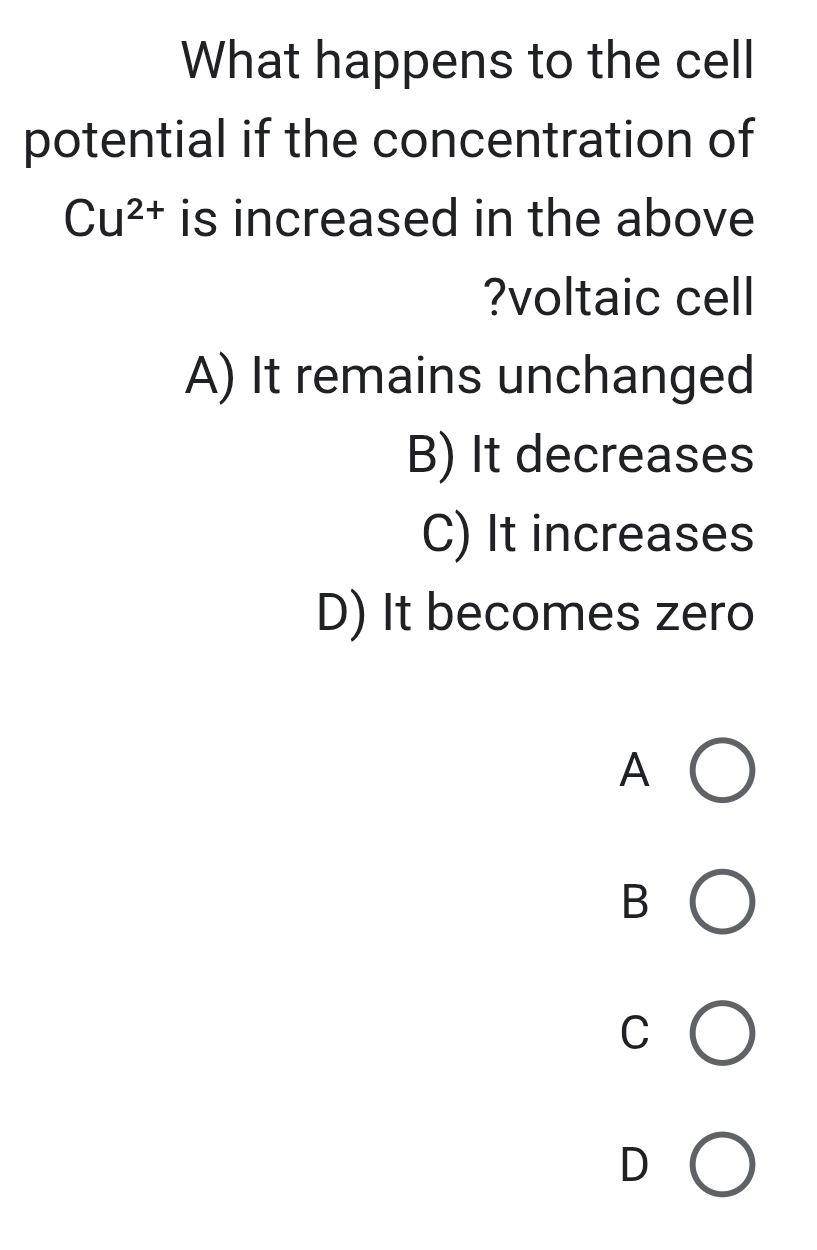Click the letter A label beside radio
The image size is (817, 1250).
coord(634,772)
